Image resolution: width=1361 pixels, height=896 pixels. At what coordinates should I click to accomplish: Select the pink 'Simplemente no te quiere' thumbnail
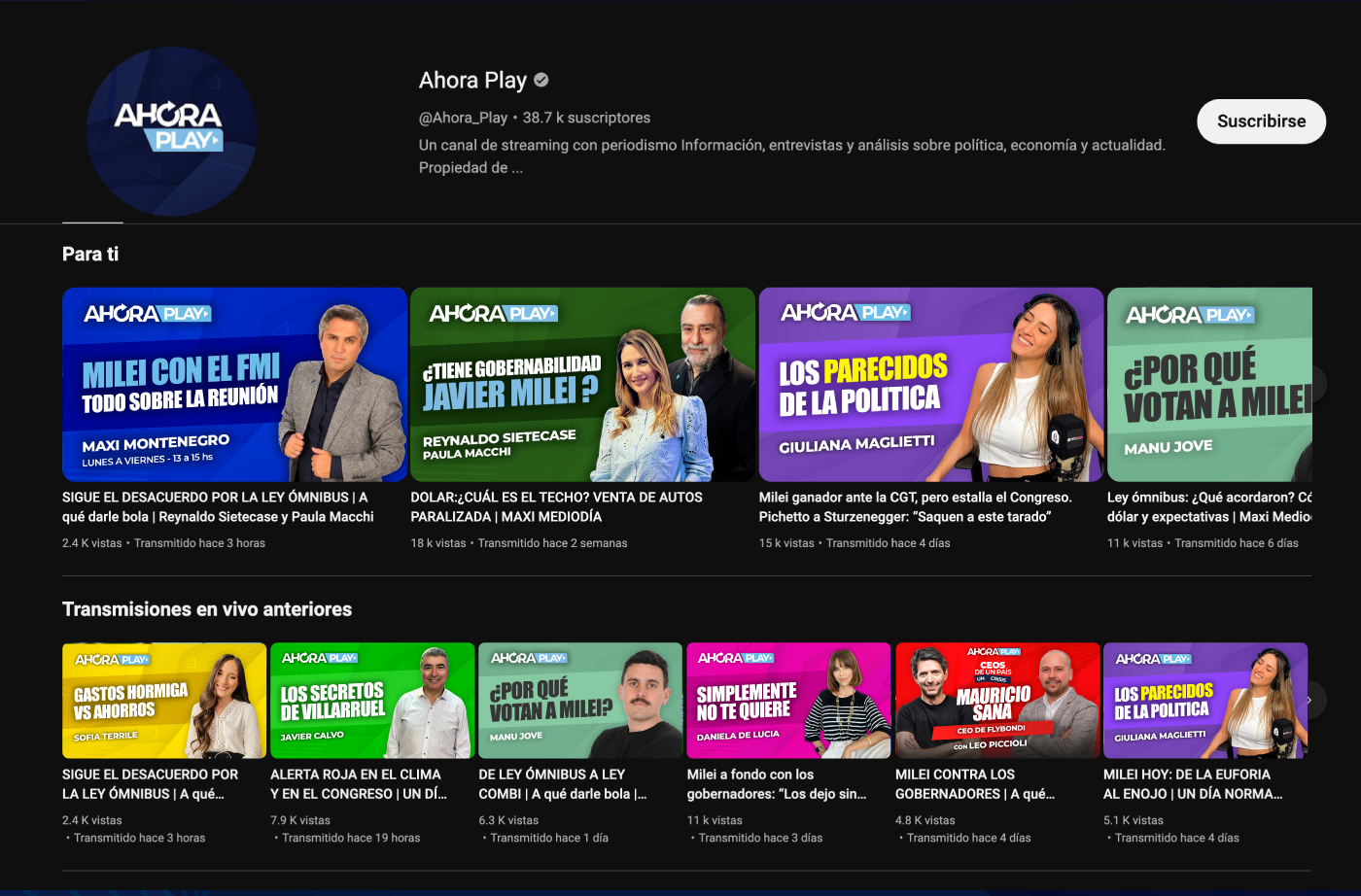click(x=788, y=700)
